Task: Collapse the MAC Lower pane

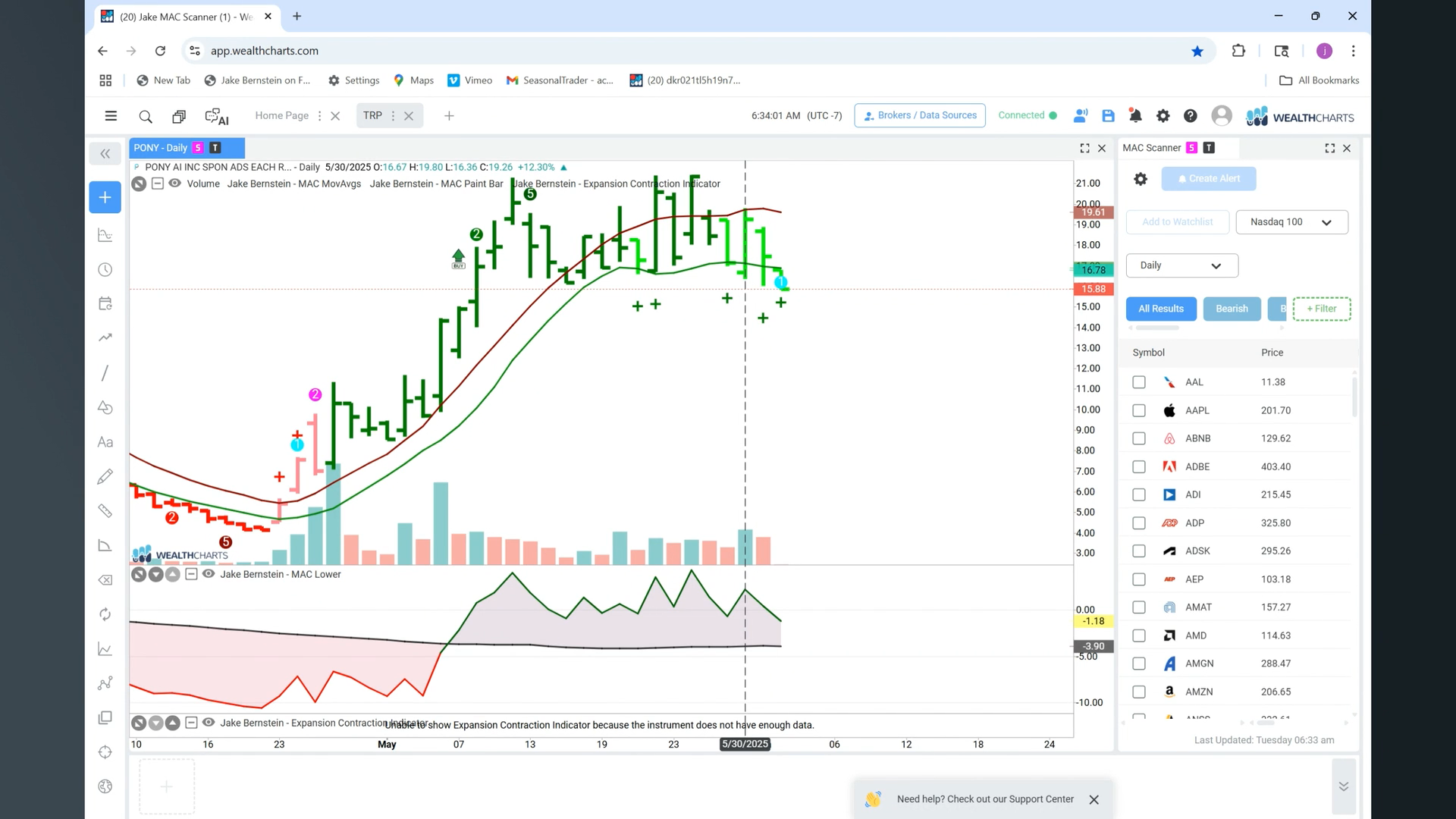Action: tap(191, 574)
